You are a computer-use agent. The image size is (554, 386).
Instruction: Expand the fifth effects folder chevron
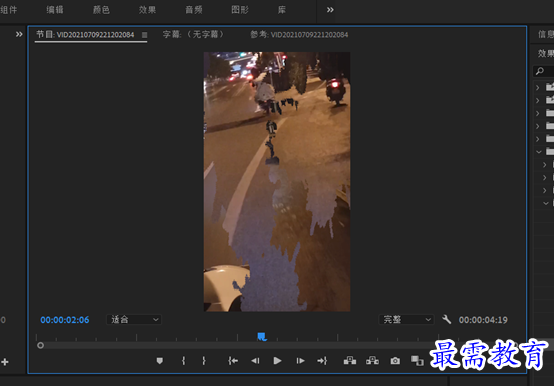[x=538, y=139]
